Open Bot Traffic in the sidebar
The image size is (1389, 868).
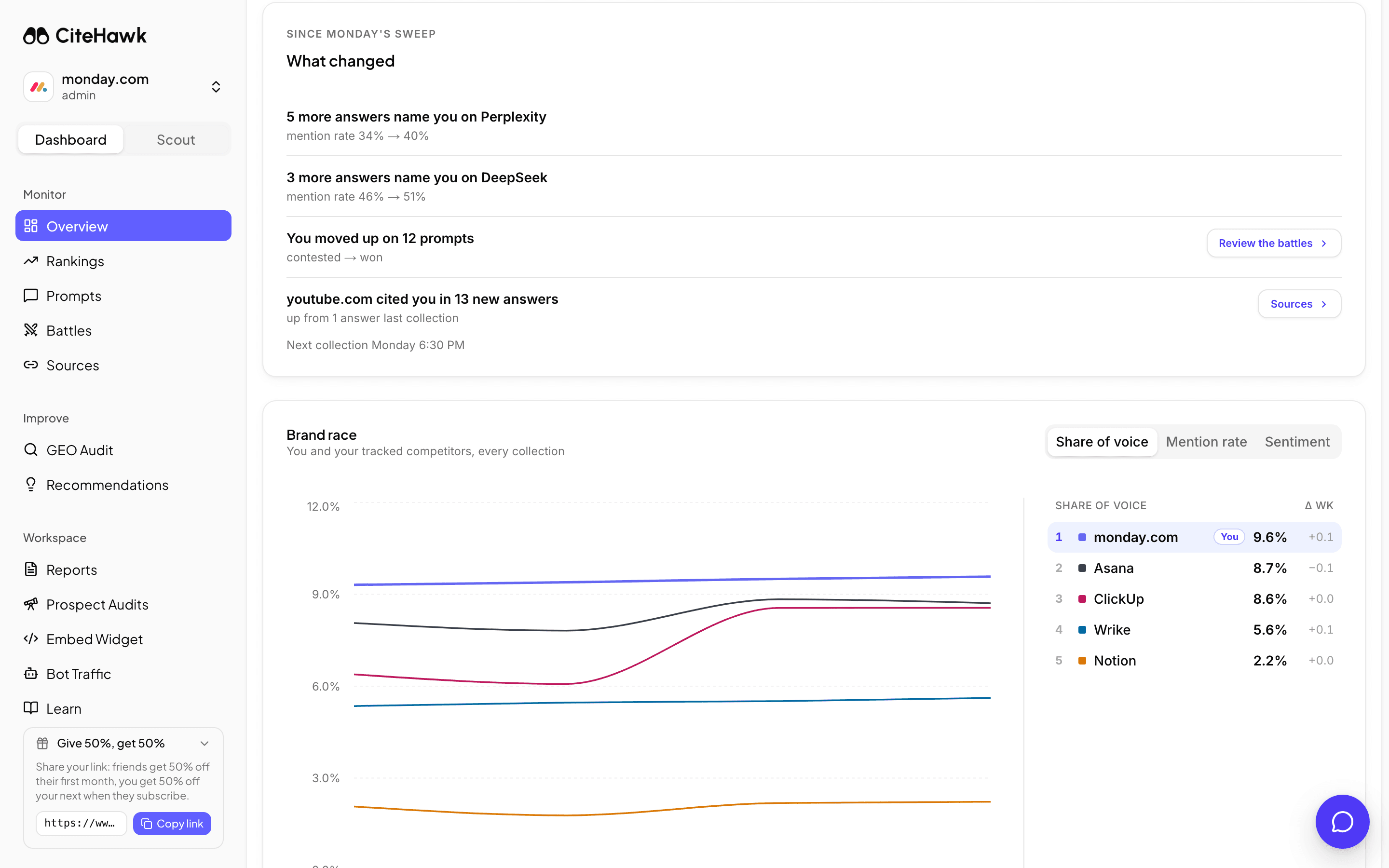[x=123, y=673]
